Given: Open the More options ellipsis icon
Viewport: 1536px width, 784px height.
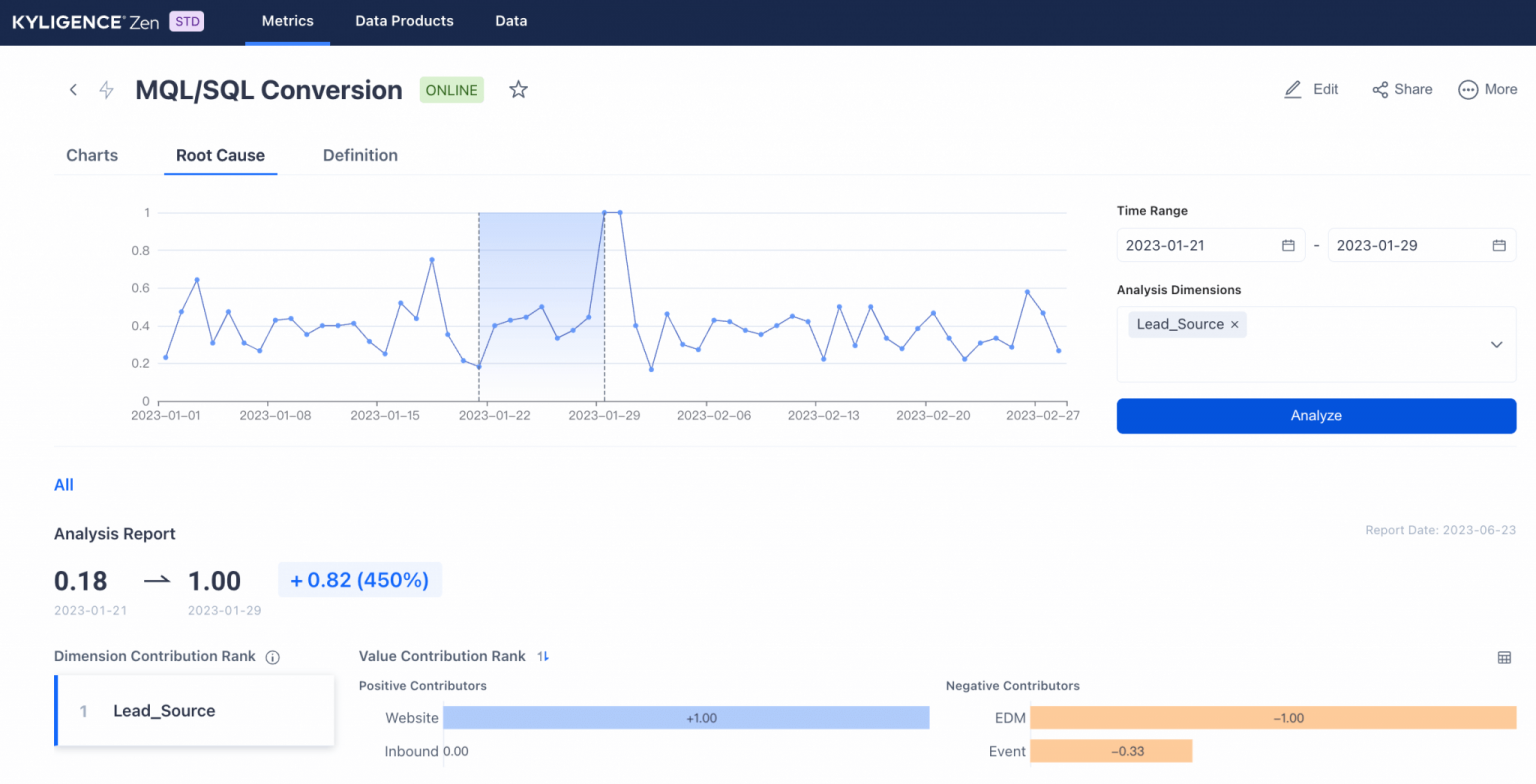Looking at the screenshot, I should pyautogui.click(x=1466, y=89).
